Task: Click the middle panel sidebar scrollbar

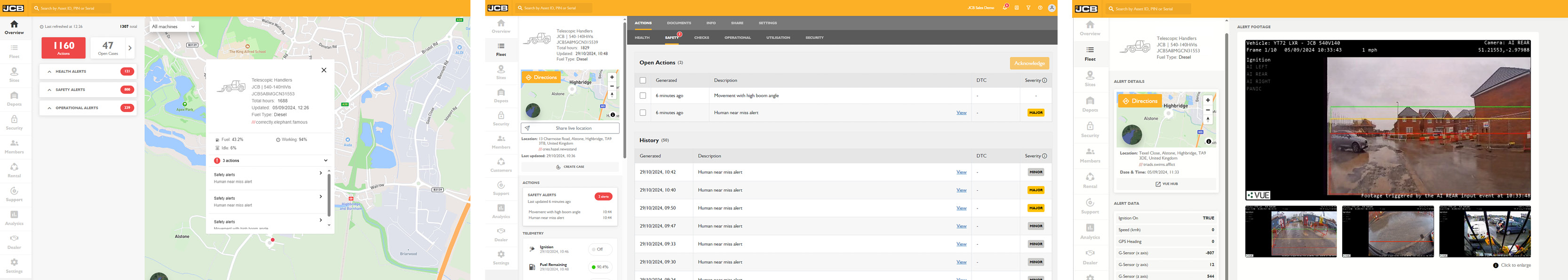Action: click(x=625, y=90)
